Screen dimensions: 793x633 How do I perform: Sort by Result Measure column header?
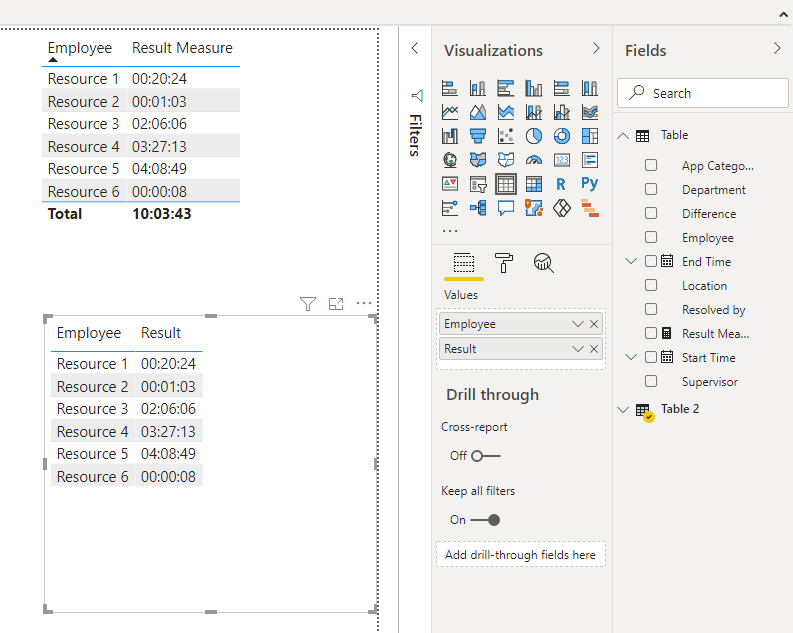[182, 48]
